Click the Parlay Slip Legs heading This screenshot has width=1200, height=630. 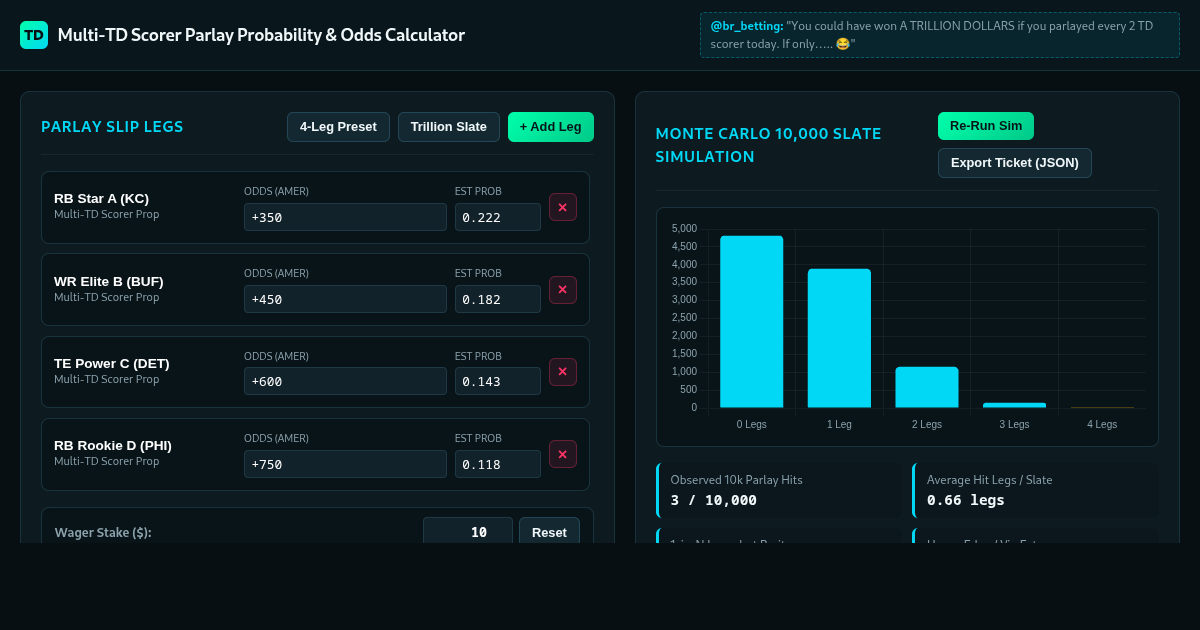(112, 127)
